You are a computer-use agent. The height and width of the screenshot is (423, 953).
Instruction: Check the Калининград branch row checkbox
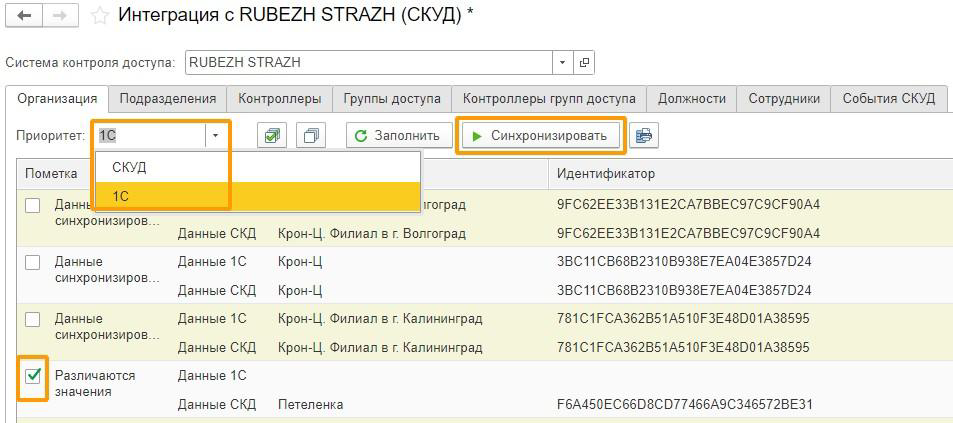click(33, 319)
